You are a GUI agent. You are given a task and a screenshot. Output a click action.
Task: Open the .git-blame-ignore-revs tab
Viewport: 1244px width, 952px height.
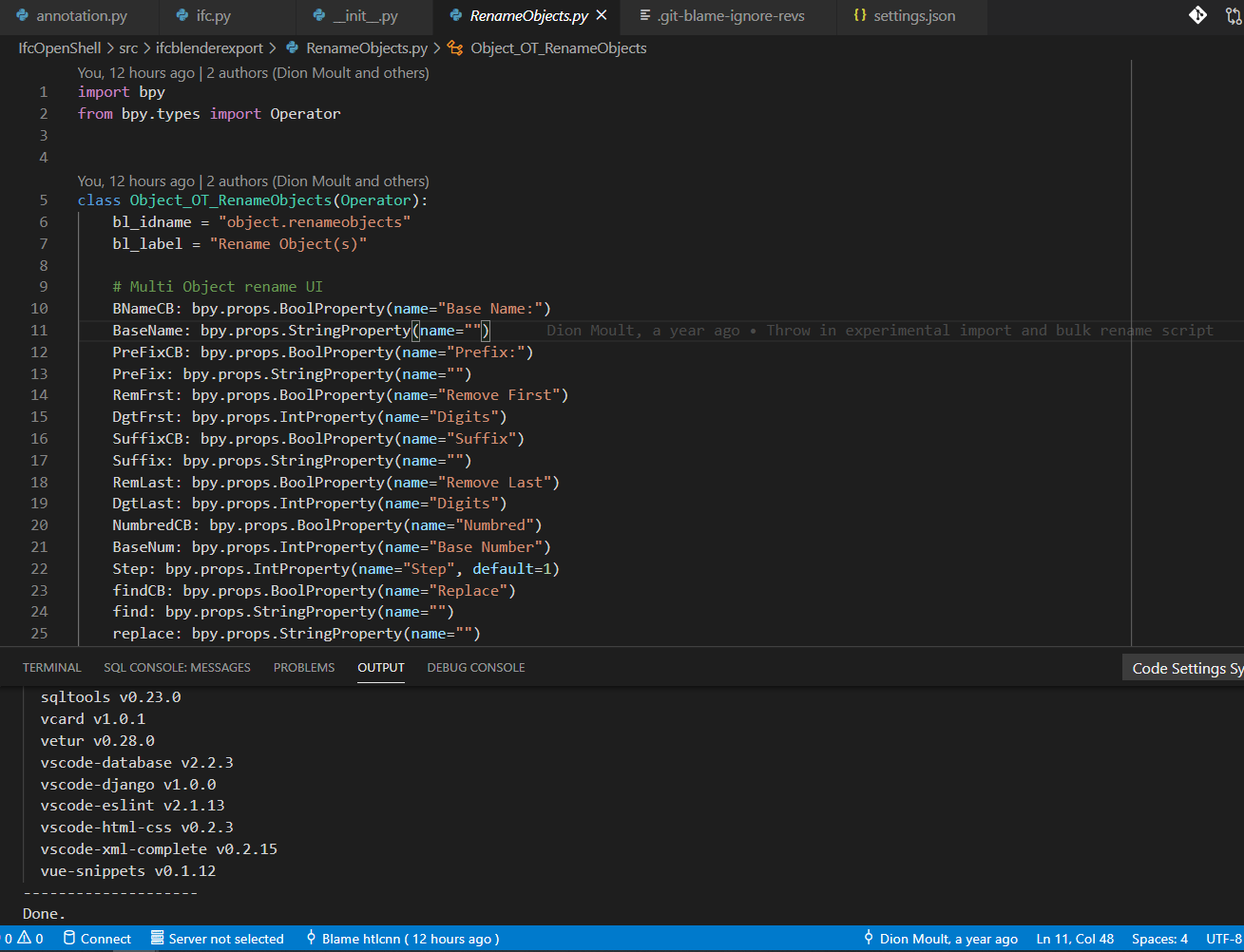coord(721,15)
